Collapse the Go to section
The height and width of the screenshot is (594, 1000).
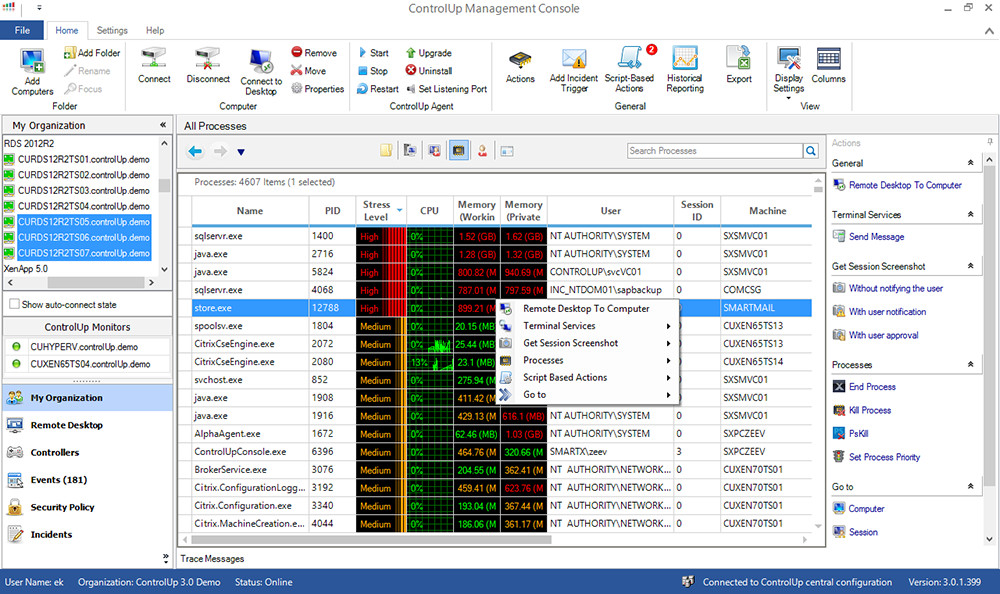click(x=970, y=486)
